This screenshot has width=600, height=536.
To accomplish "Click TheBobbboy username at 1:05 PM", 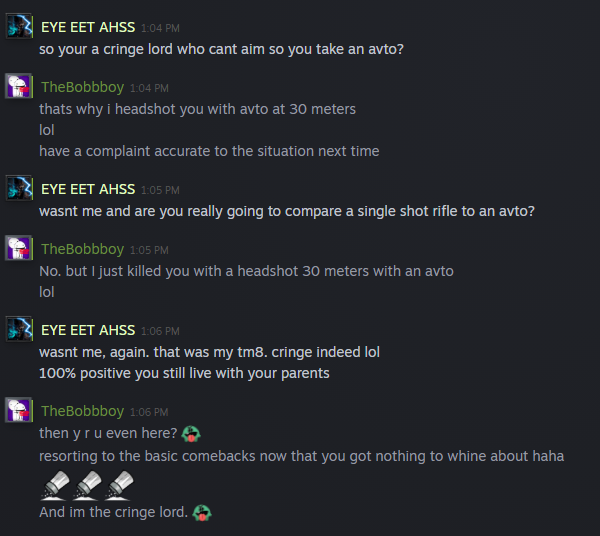I will [82, 249].
